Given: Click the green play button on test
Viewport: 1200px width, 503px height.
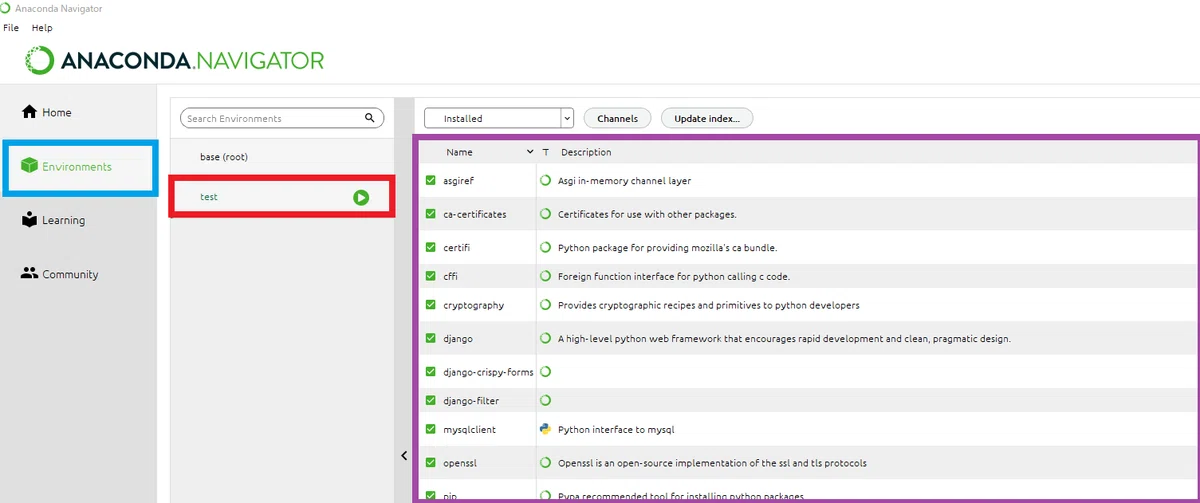Looking at the screenshot, I should coord(361,198).
